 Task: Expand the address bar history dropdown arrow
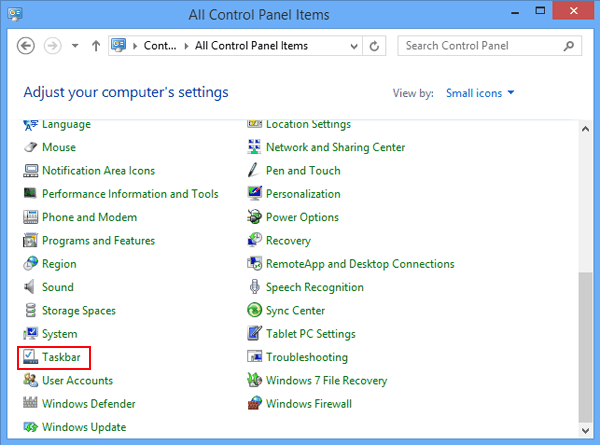pos(354,46)
